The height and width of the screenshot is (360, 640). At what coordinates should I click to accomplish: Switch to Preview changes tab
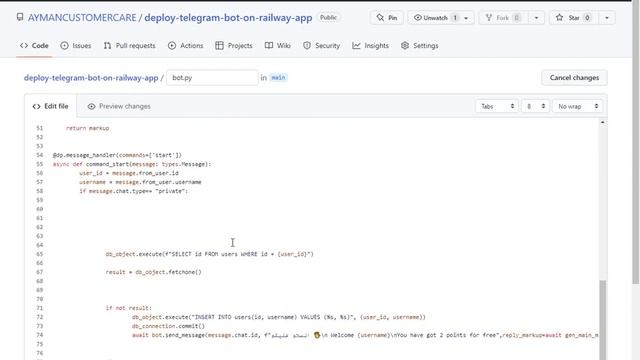(119, 106)
